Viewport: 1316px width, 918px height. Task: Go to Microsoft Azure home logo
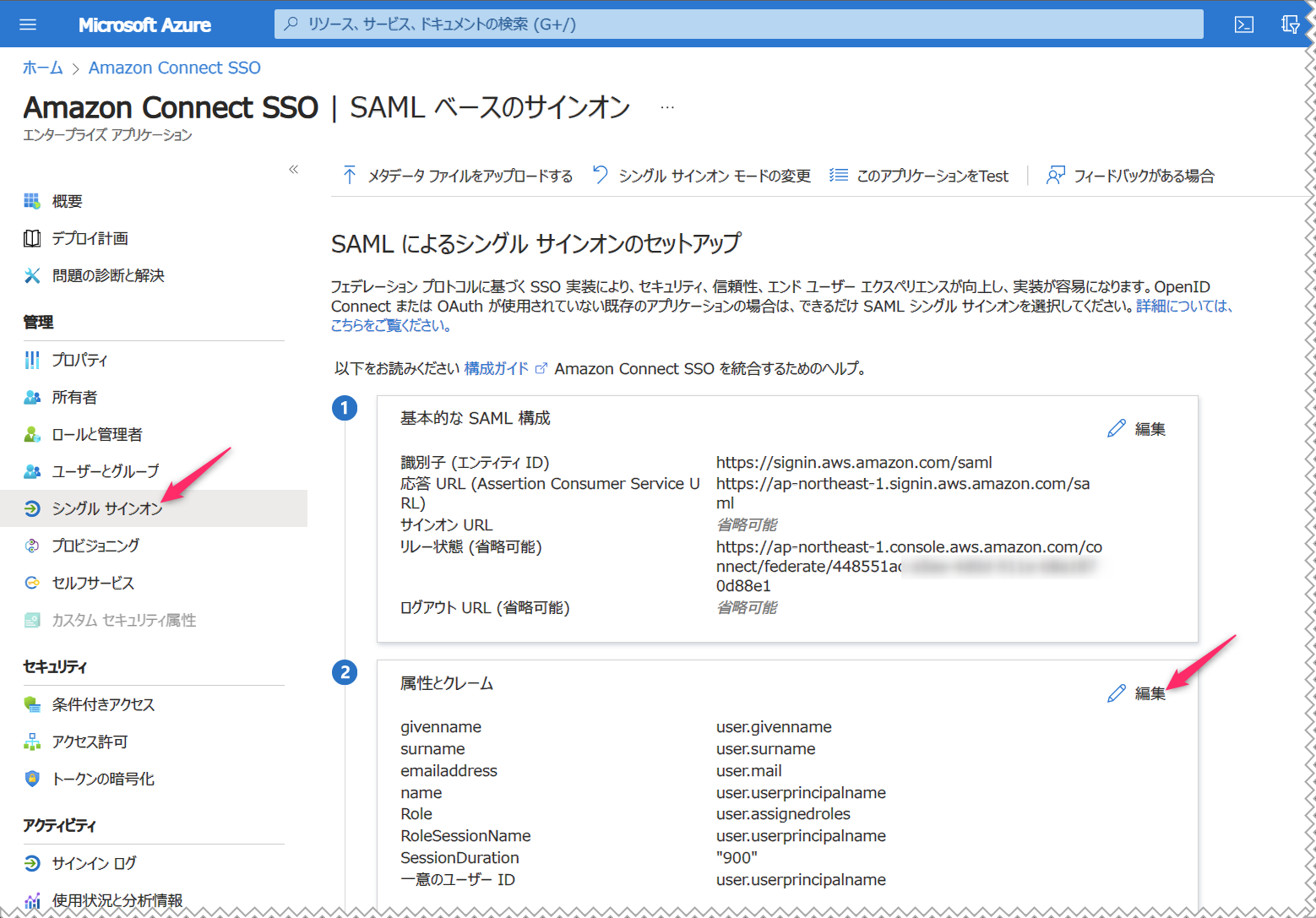pyautogui.click(x=144, y=24)
